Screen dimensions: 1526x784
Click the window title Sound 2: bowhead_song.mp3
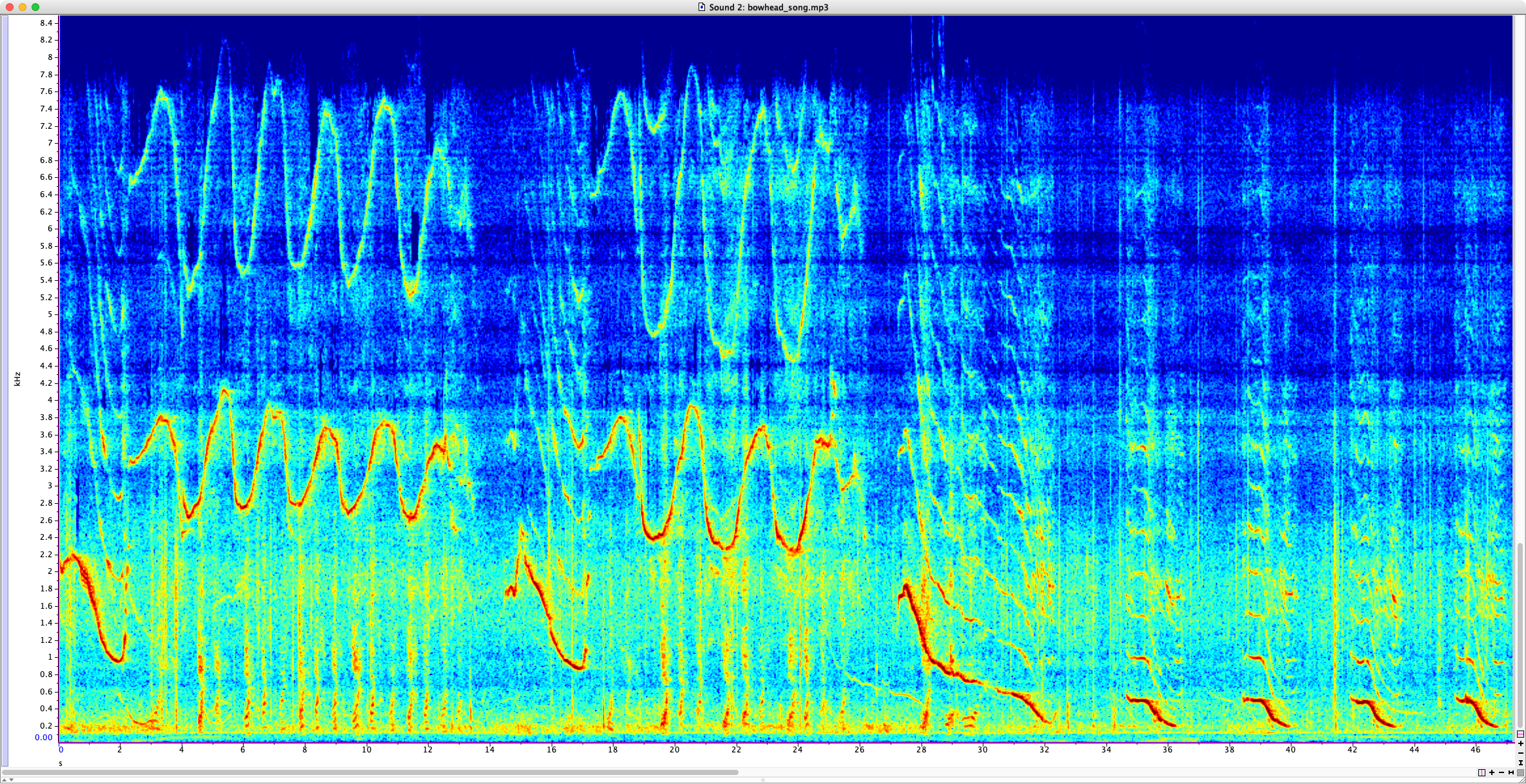[768, 7]
